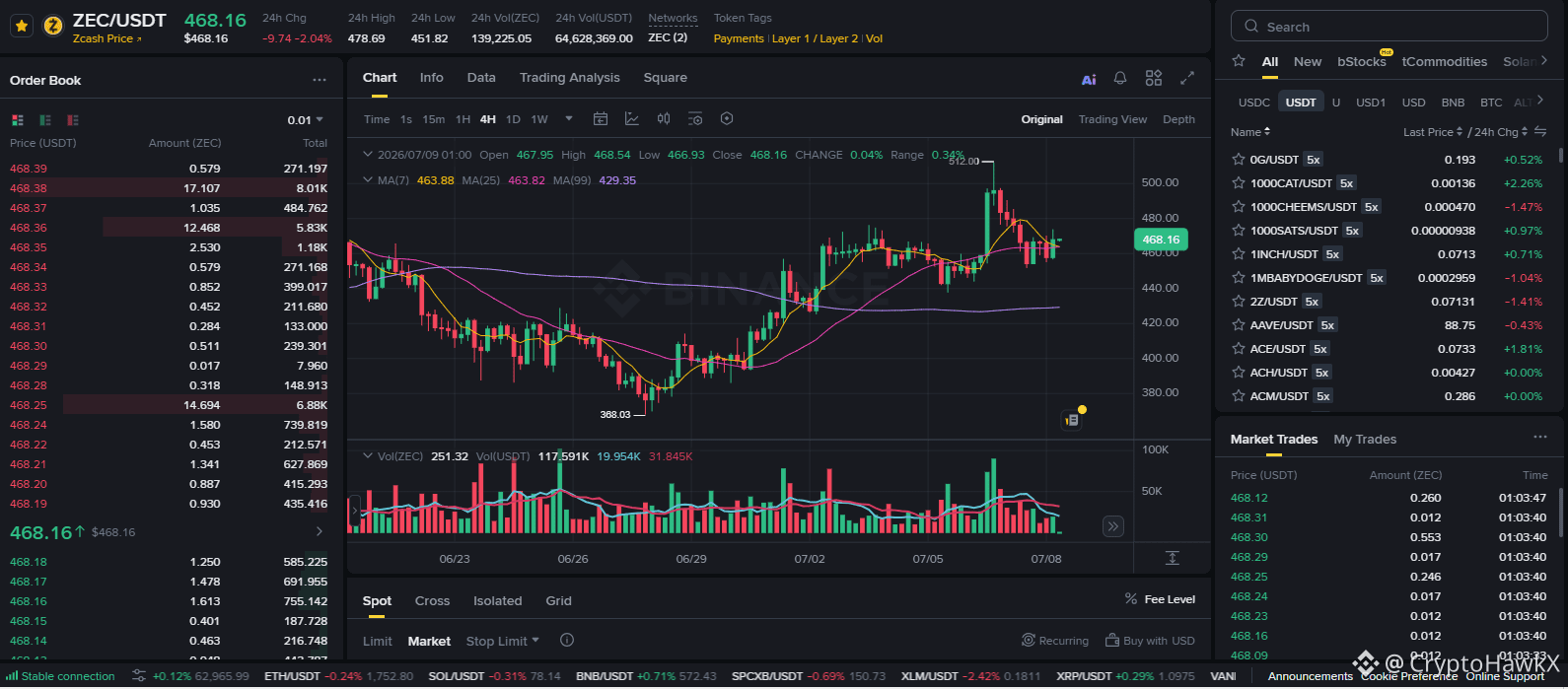Sort market list by Name
This screenshot has width=1568, height=689.
coord(1250,132)
